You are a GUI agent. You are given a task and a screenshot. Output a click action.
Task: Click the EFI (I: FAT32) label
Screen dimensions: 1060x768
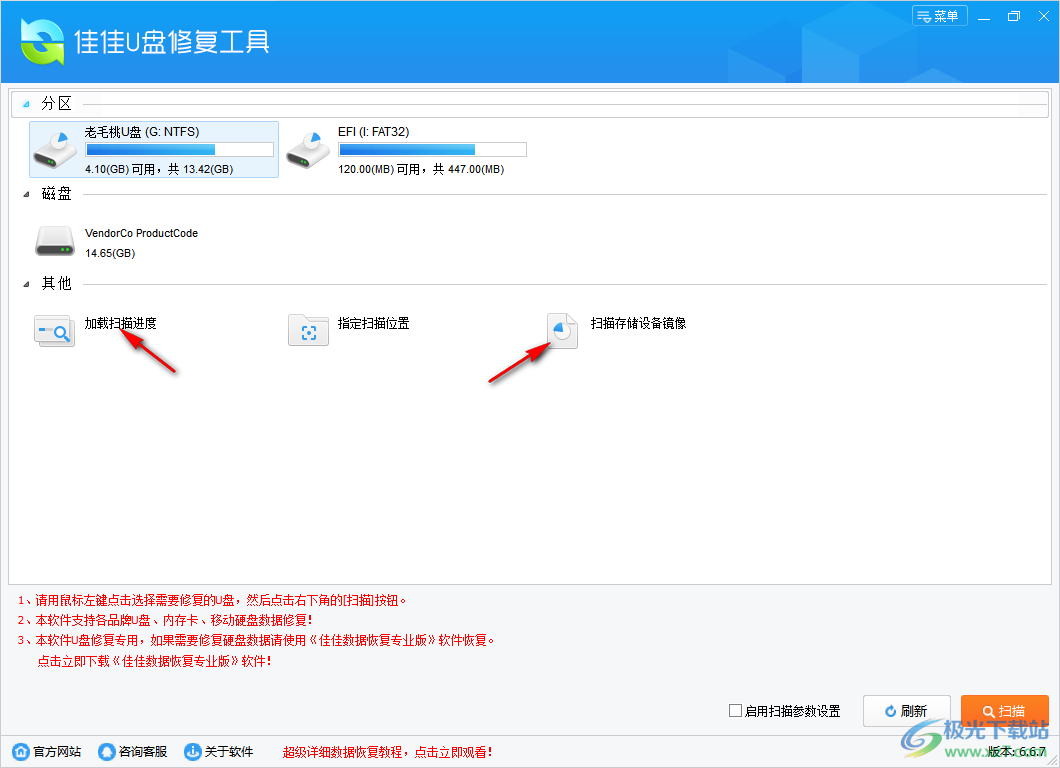coord(374,132)
